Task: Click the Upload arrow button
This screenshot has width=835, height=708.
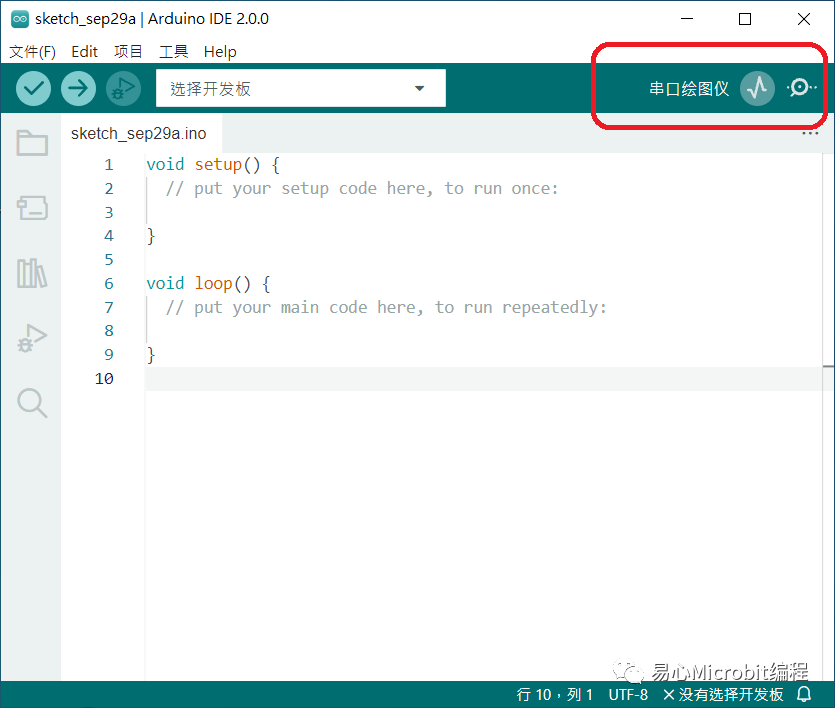Action: (78, 88)
